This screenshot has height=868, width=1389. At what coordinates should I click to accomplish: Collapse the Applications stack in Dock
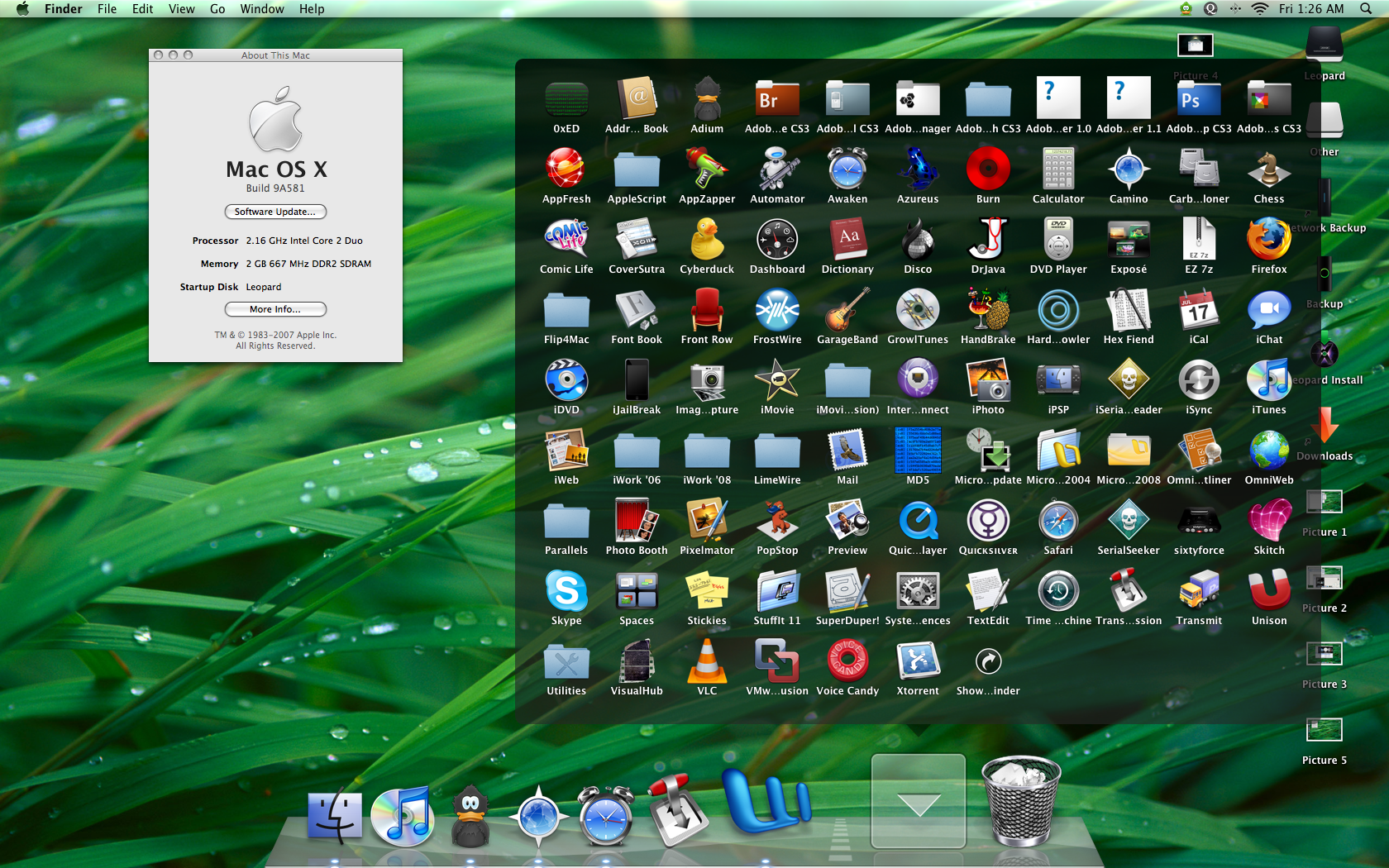click(918, 802)
